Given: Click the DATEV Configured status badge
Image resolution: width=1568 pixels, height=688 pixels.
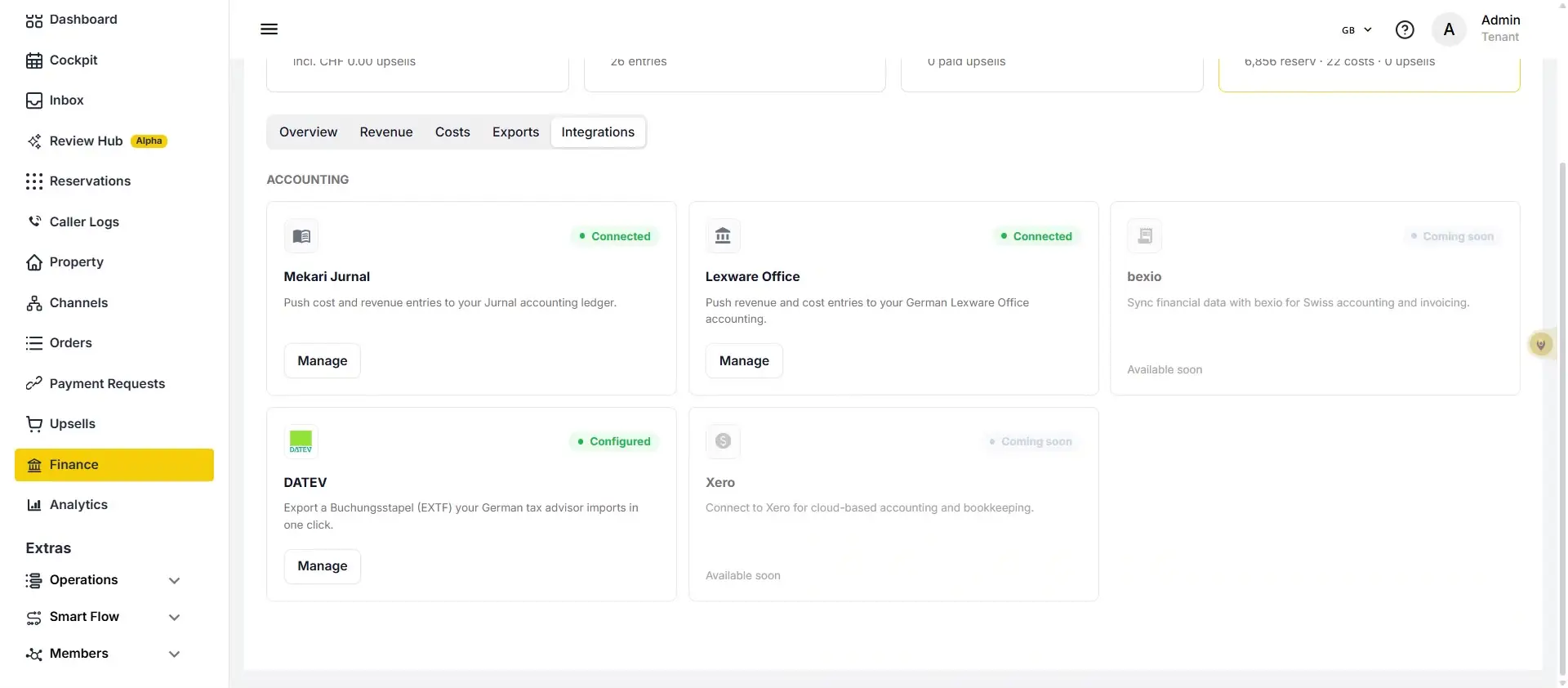Looking at the screenshot, I should point(614,441).
